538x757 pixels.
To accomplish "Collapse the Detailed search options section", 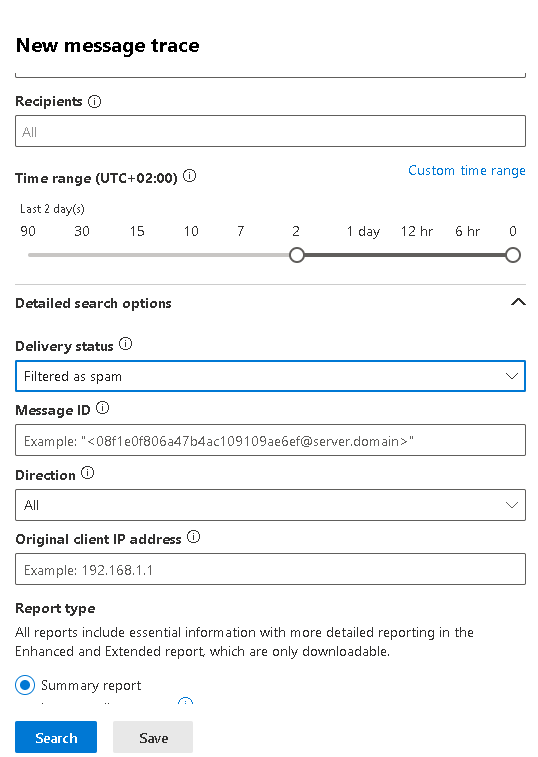I will click(518, 303).
